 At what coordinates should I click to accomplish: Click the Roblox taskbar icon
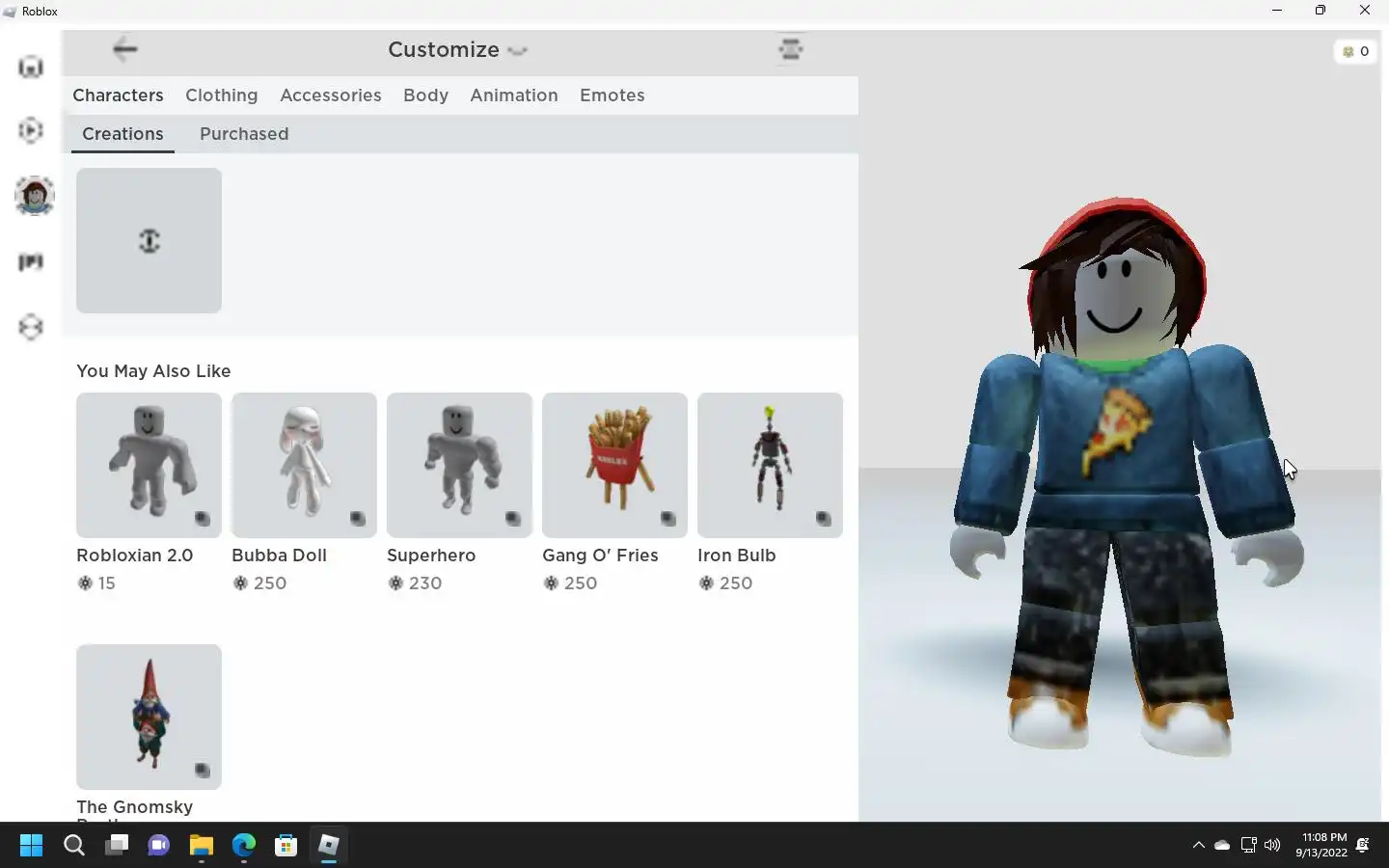[328, 846]
